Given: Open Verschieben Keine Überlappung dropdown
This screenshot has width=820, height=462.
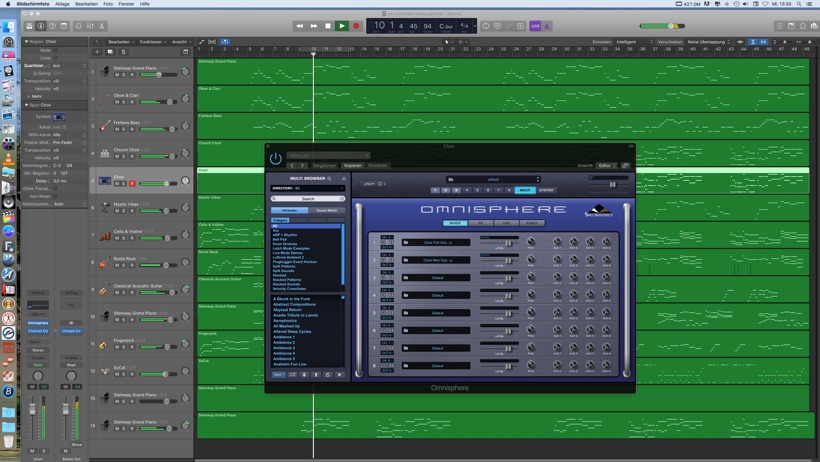Looking at the screenshot, I should [x=709, y=42].
